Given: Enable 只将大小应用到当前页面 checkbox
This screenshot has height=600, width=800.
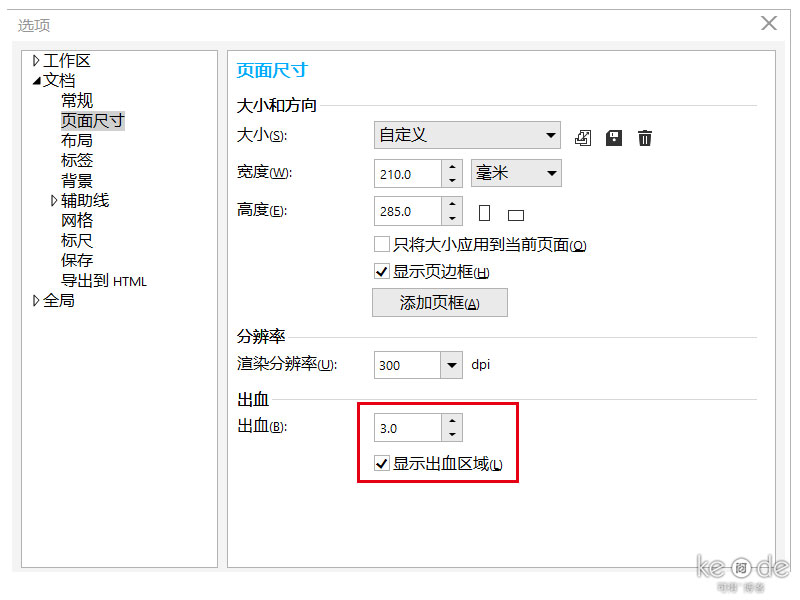Looking at the screenshot, I should pyautogui.click(x=380, y=243).
